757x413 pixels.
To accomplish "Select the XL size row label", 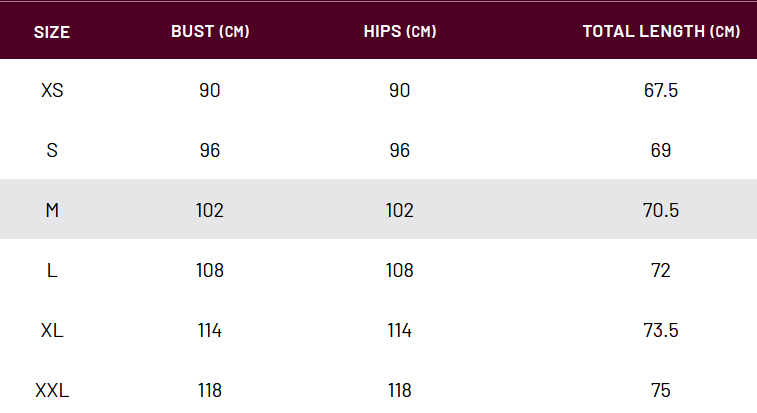I will 52,330.
